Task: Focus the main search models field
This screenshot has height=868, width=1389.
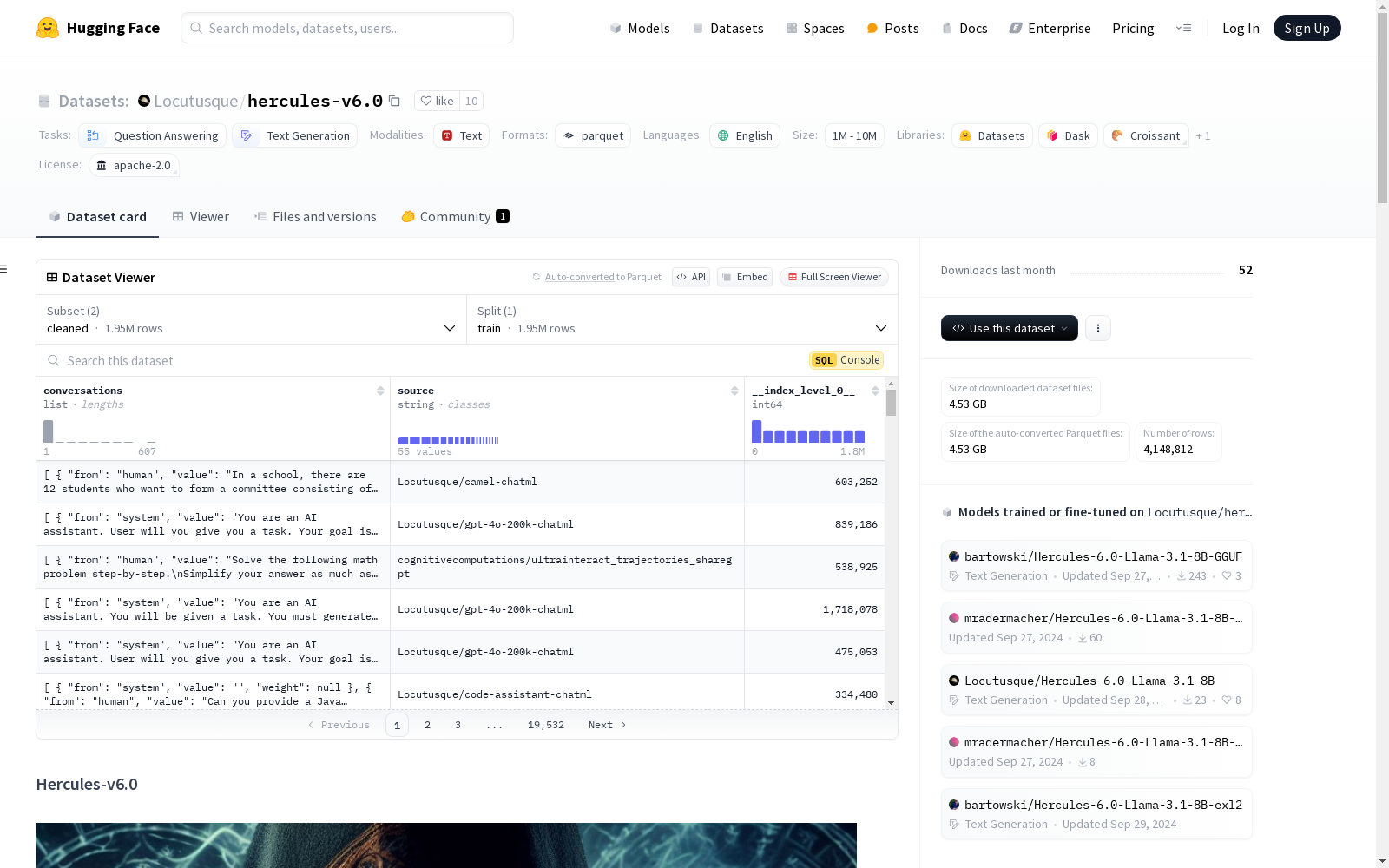Action: click(347, 28)
